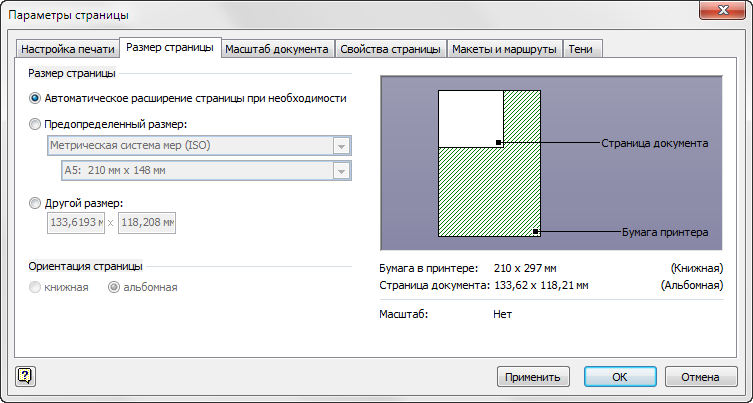This screenshot has width=753, height=403.
Task: Switch to the Настройка печати tab
Action: pos(67,49)
